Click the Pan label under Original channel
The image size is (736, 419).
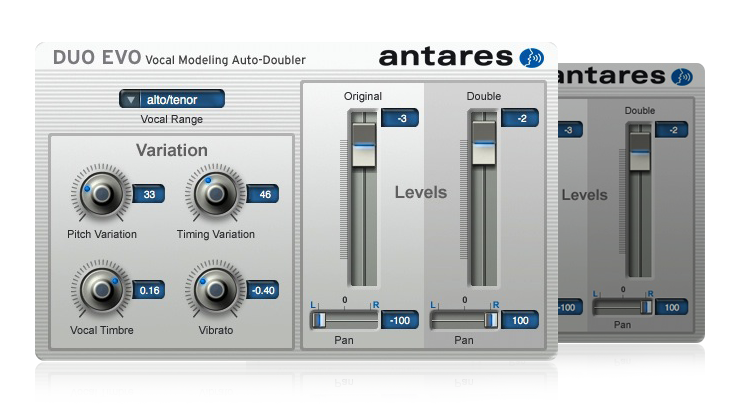pyautogui.click(x=344, y=340)
